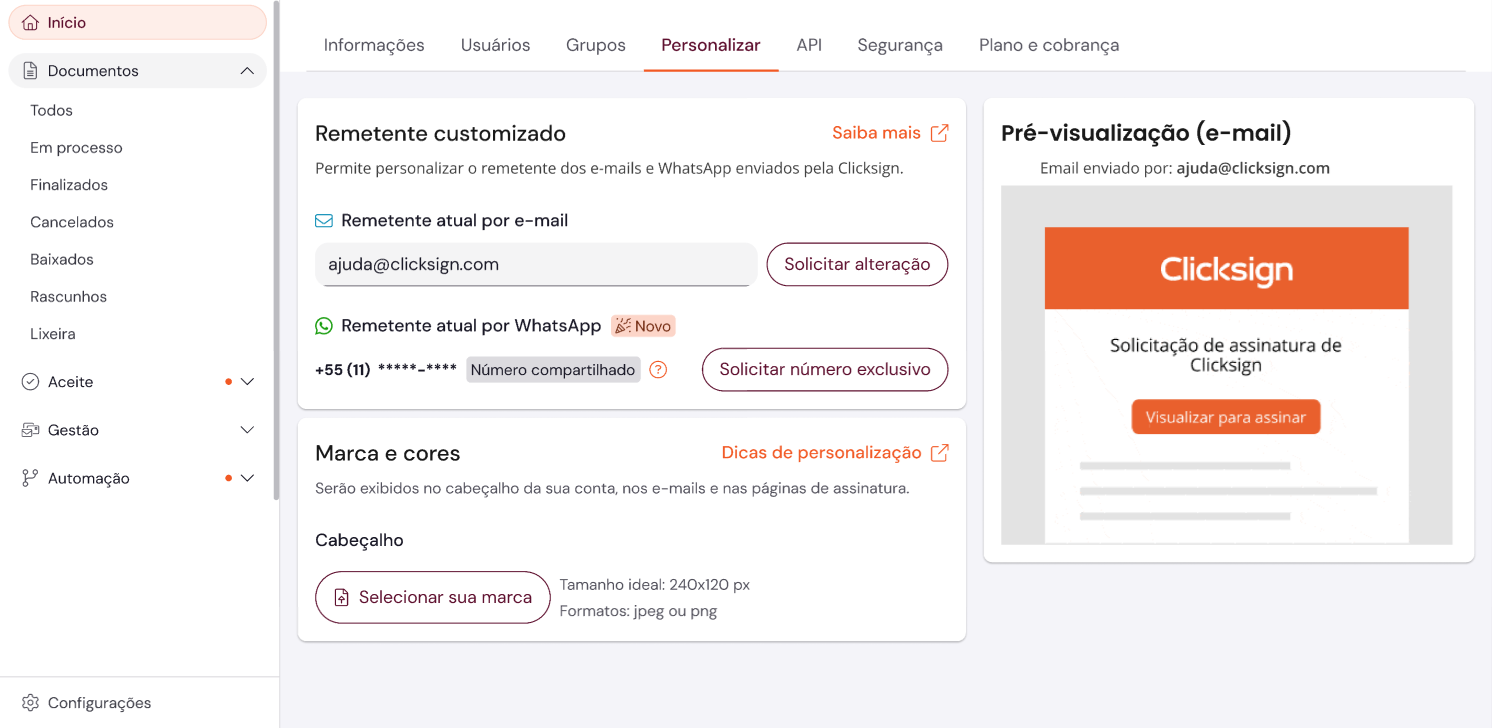Click external link icon beside Dicas de personalização
Viewport: 1492px width, 728px height.
[939, 453]
